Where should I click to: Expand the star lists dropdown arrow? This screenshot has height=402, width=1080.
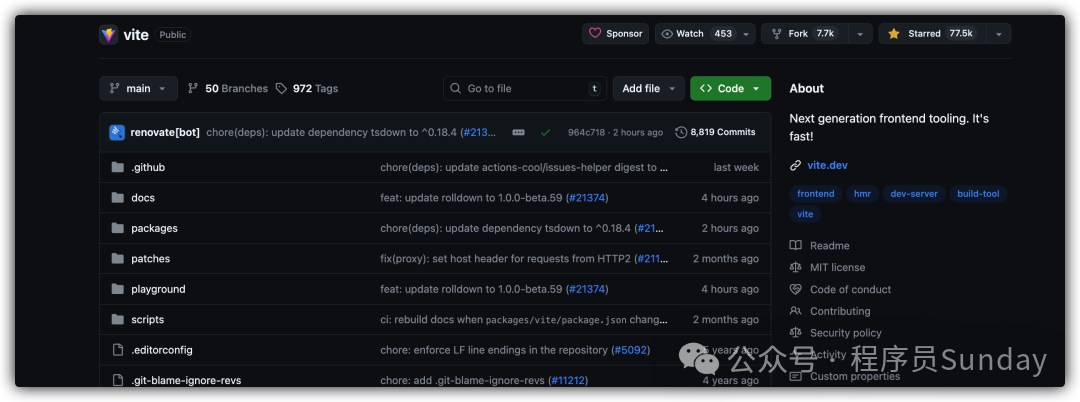[x=998, y=34]
